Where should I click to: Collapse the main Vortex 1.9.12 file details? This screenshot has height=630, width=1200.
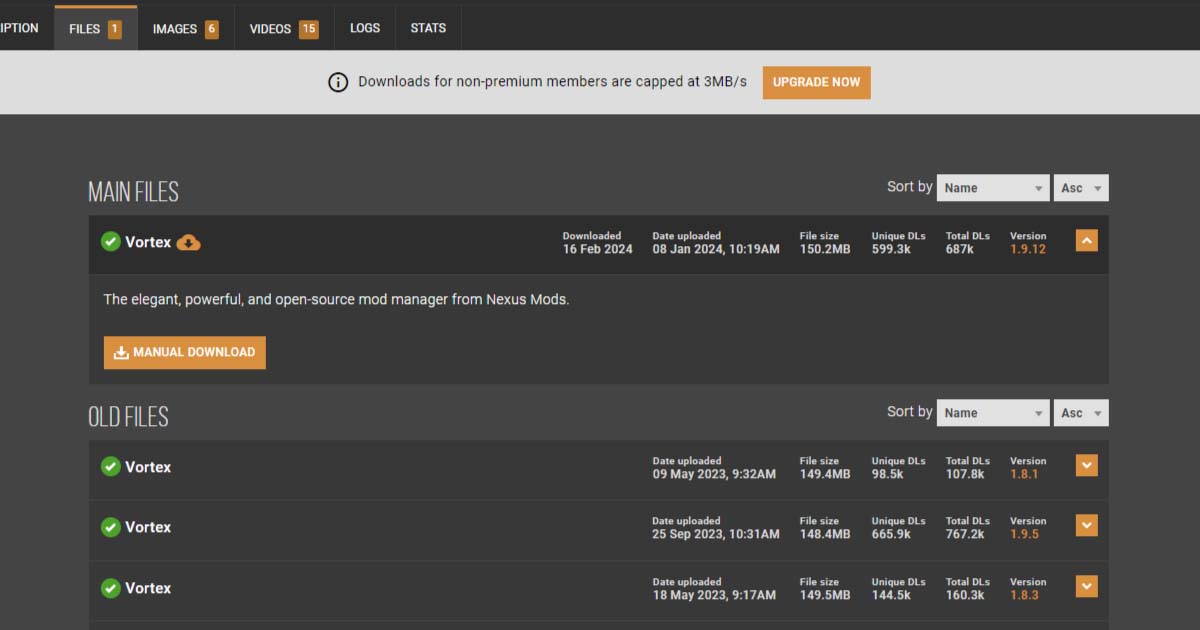point(1087,241)
